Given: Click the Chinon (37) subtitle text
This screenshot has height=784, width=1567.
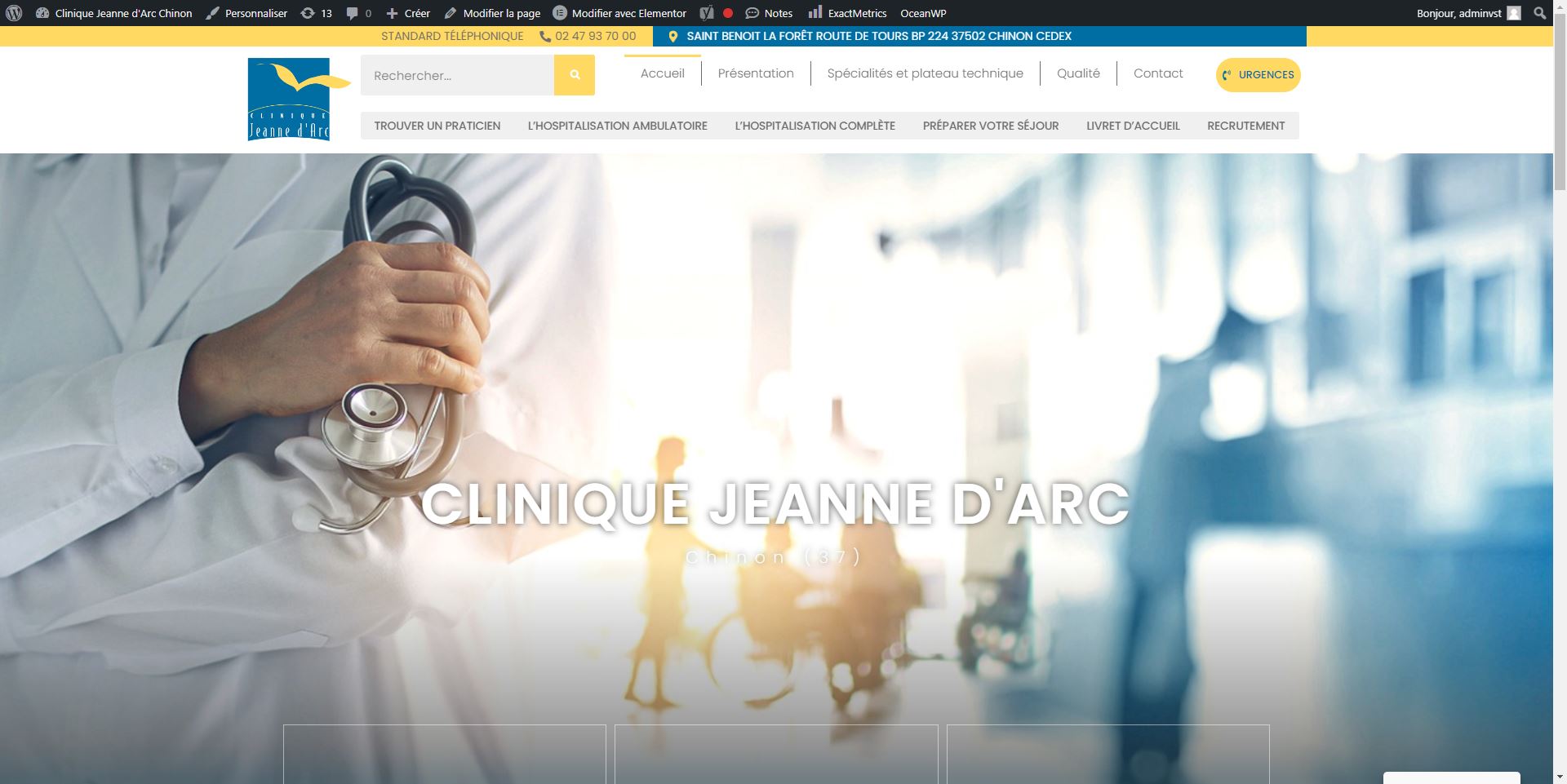Looking at the screenshot, I should click(774, 557).
